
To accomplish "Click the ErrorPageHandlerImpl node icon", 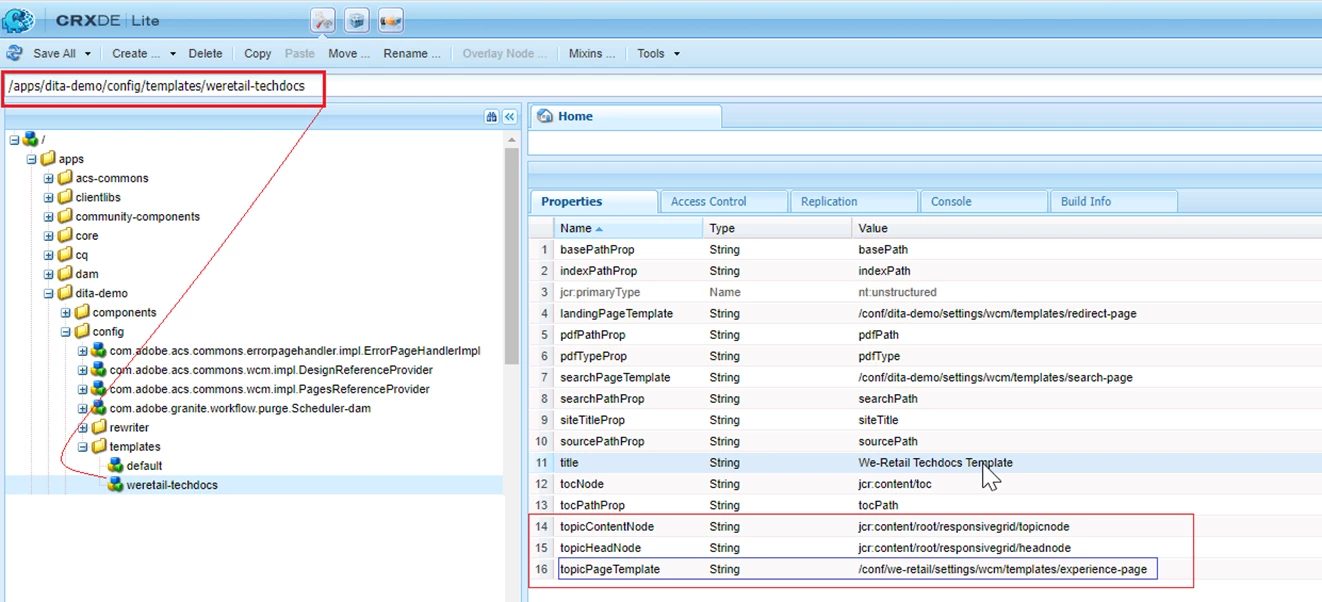I will tap(99, 351).
